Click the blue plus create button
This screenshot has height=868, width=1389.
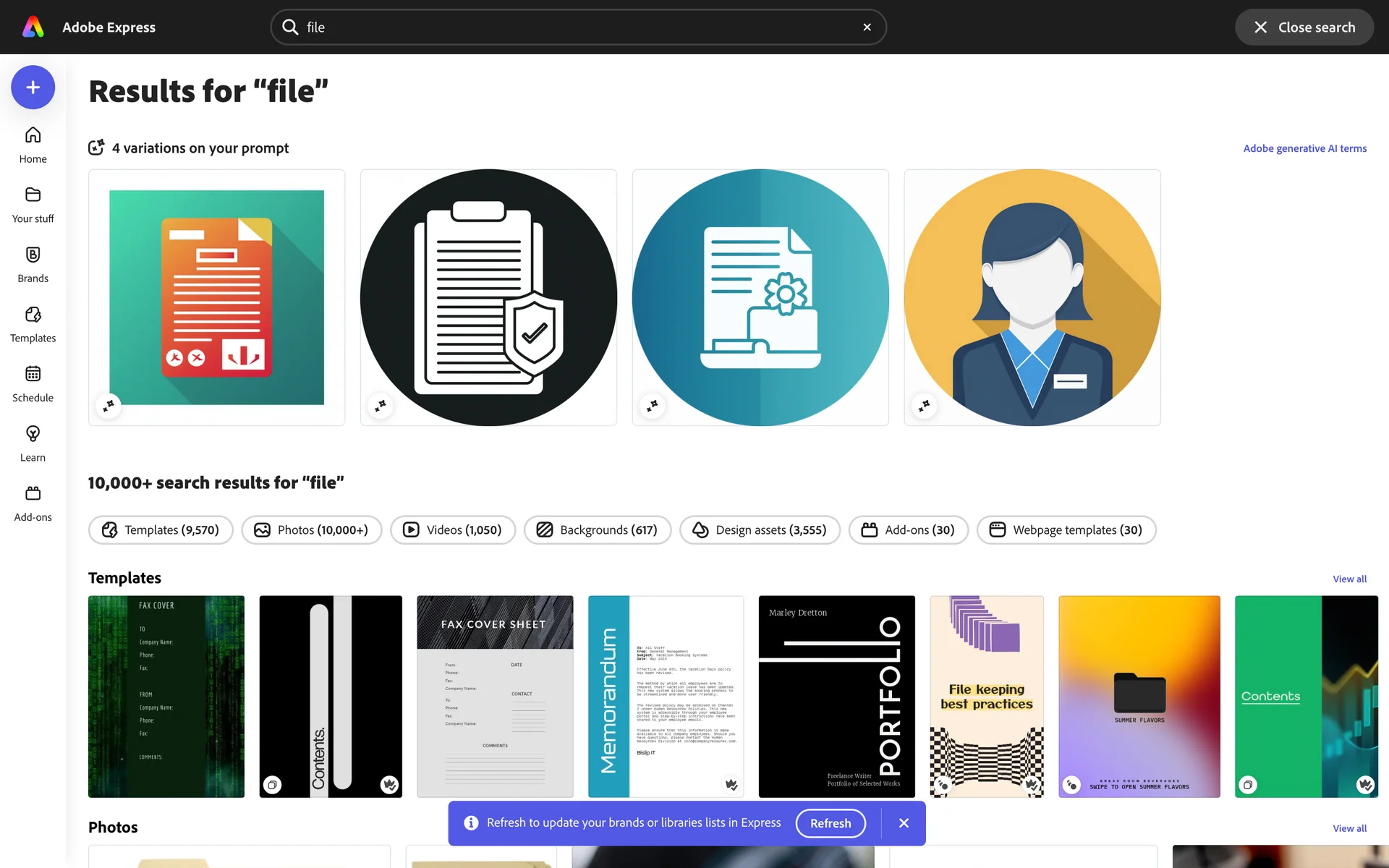click(x=33, y=88)
